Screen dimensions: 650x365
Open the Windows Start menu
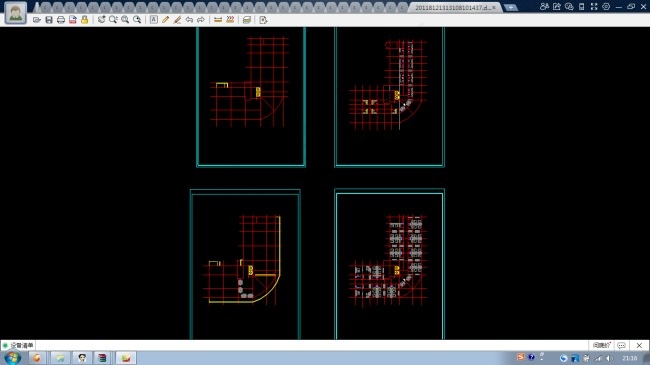(12, 358)
